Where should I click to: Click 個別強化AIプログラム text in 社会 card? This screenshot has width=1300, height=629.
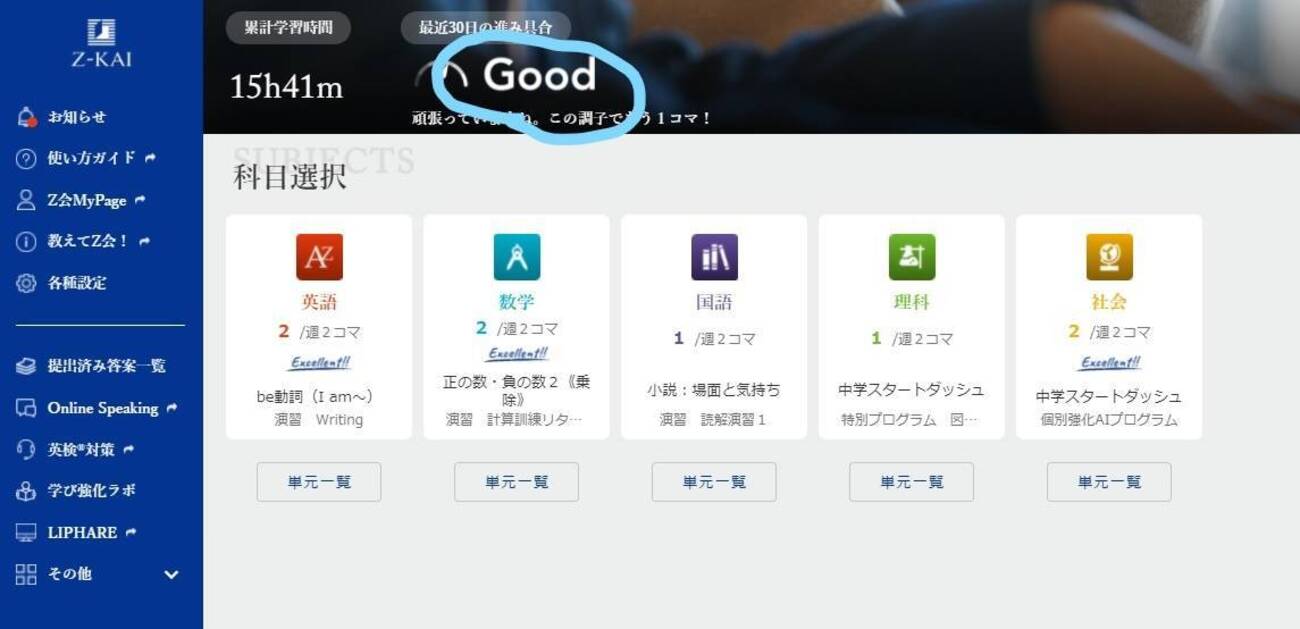pyautogui.click(x=1109, y=420)
